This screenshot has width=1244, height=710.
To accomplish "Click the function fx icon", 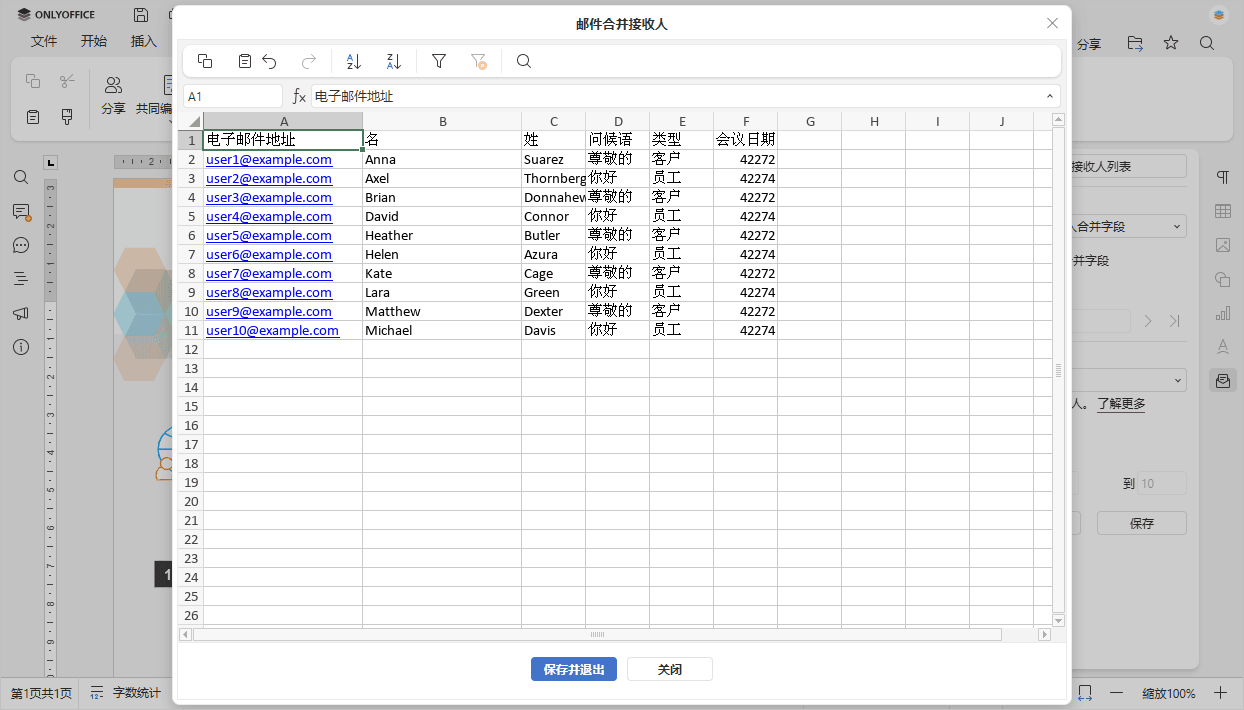I will tap(299, 96).
